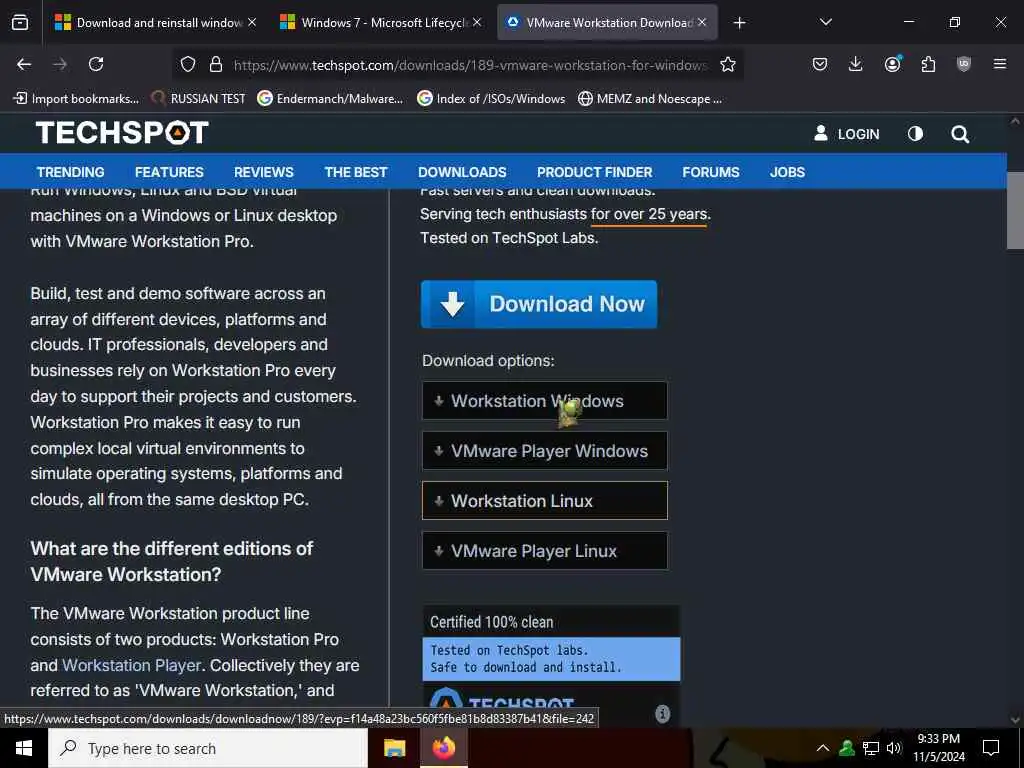Image resolution: width=1024 pixels, height=768 pixels.
Task: Click the TechSpot search magnifier icon
Action: pyautogui.click(x=960, y=135)
